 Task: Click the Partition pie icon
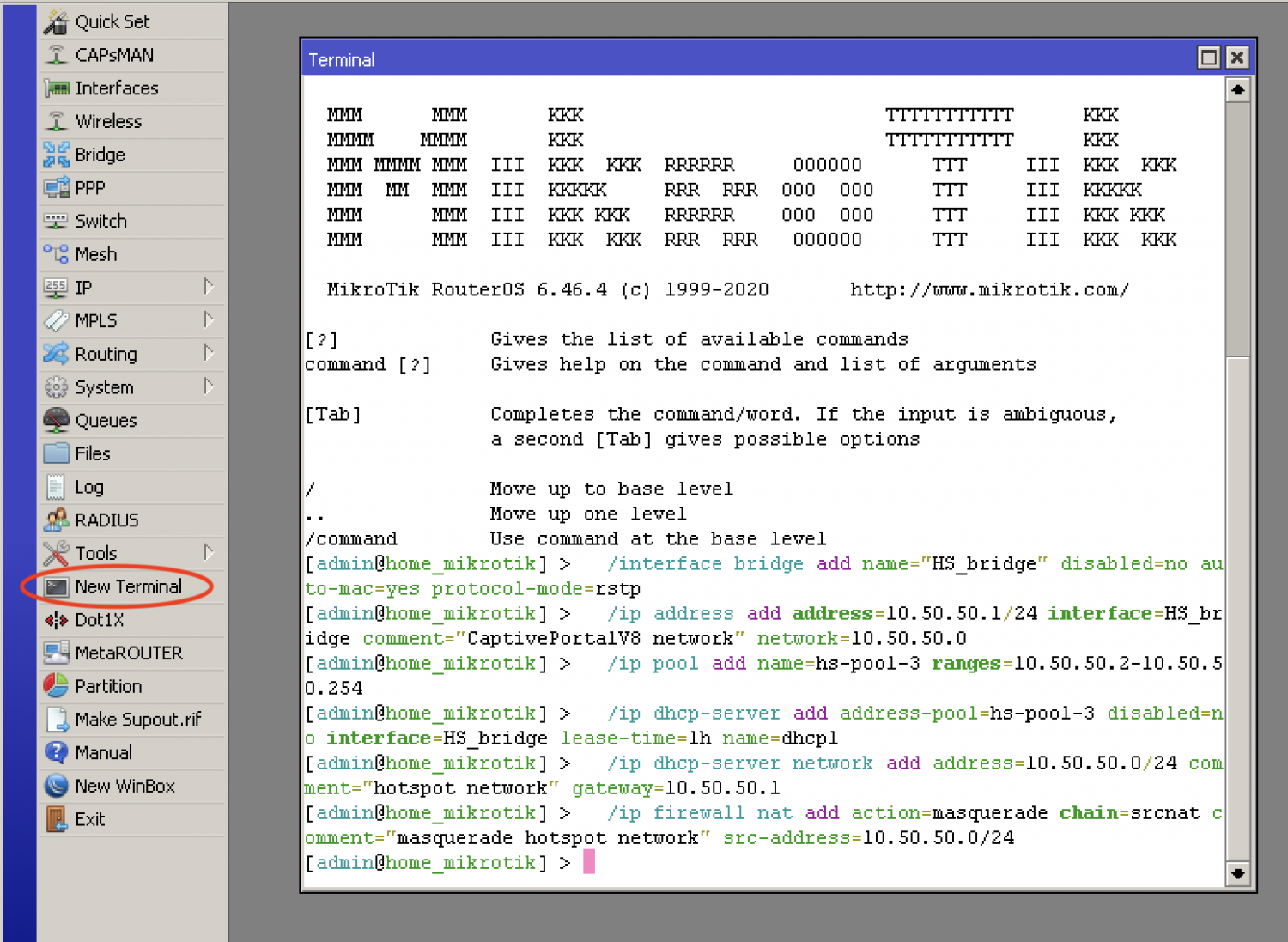coord(56,686)
